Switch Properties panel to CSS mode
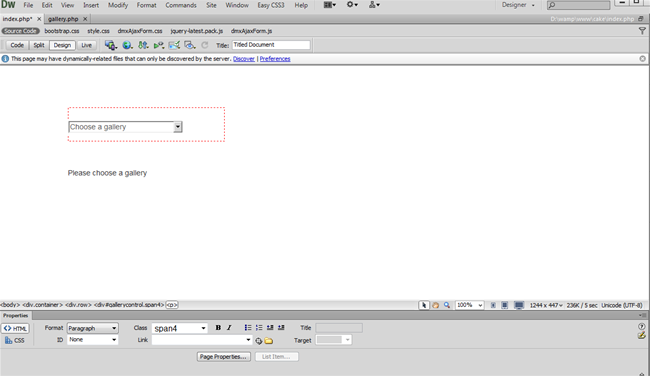Viewport: 650px width, 376px height. point(15,340)
